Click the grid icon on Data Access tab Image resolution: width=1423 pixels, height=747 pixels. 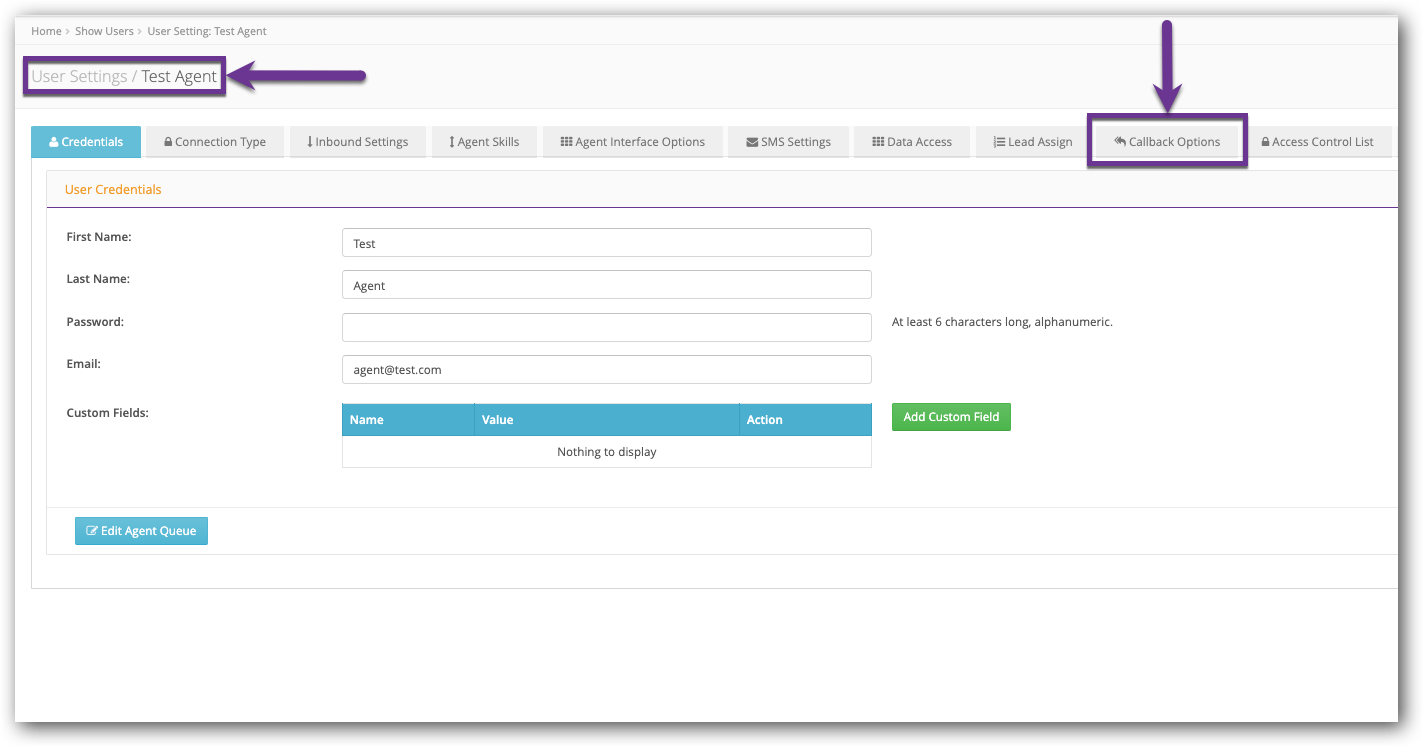(x=877, y=141)
